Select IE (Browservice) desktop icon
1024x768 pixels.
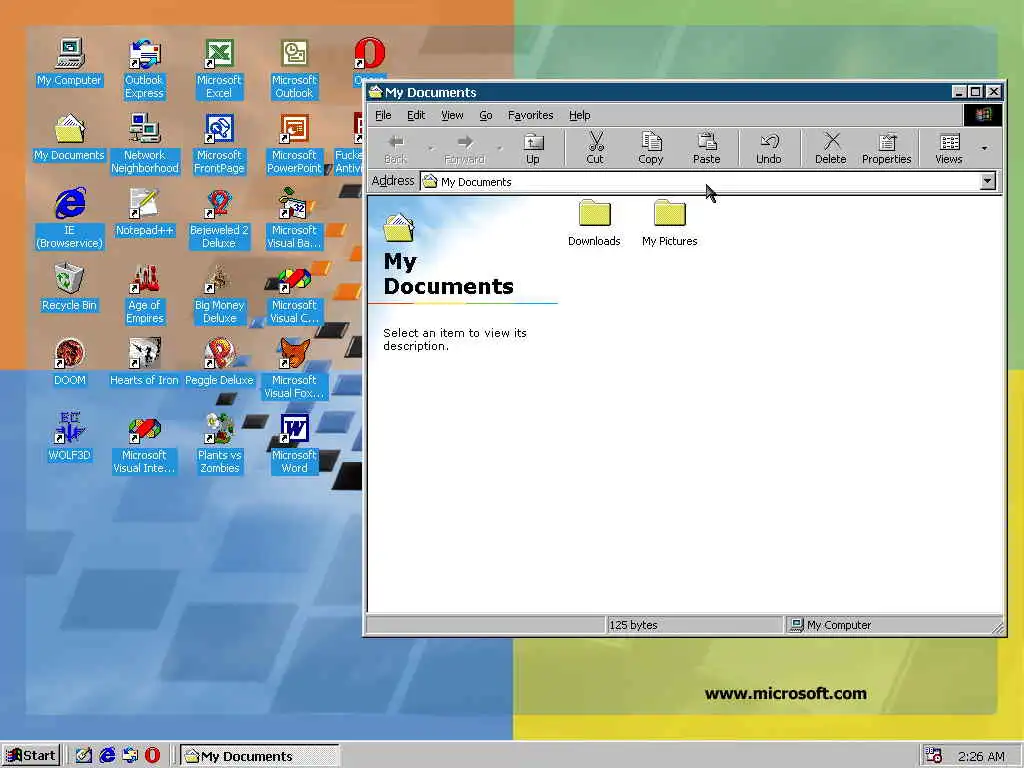69,219
